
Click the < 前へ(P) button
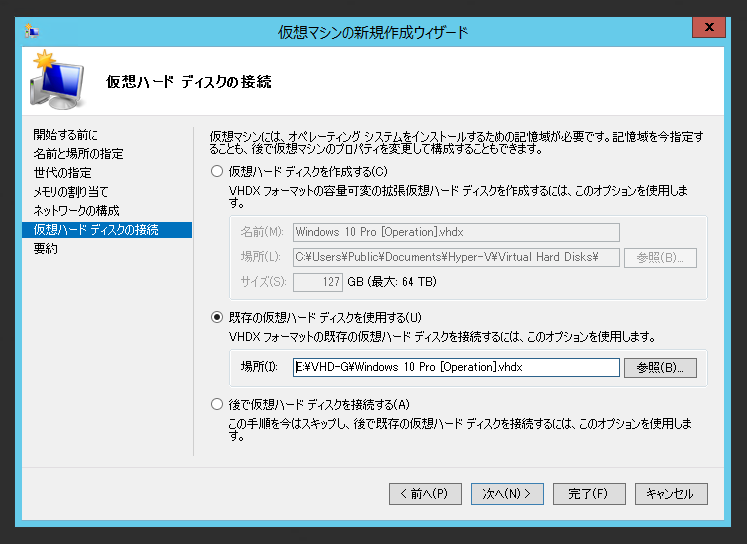[x=425, y=494]
